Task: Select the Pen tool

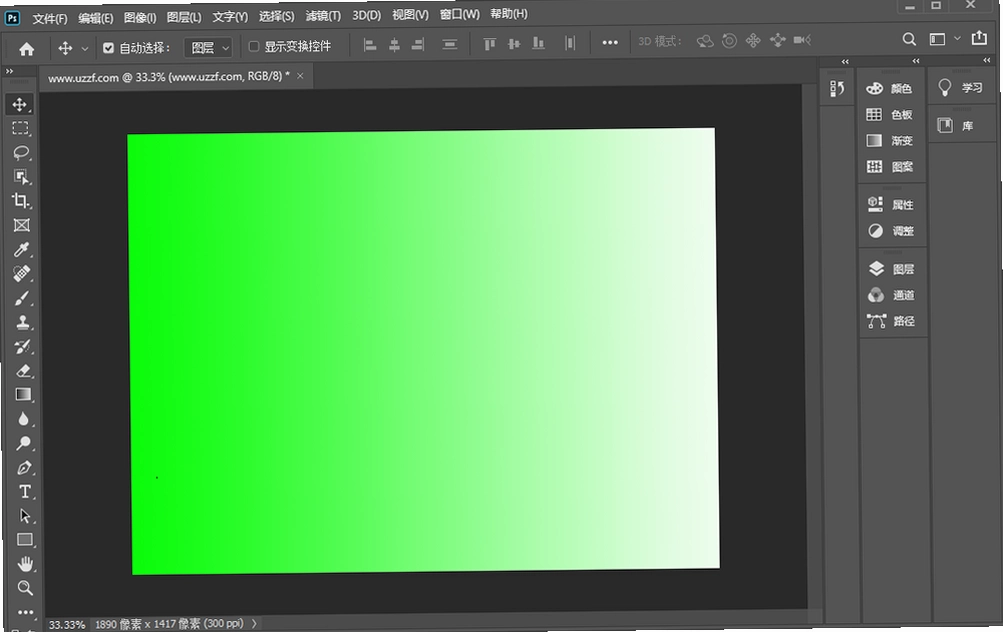Action: pyautogui.click(x=24, y=468)
